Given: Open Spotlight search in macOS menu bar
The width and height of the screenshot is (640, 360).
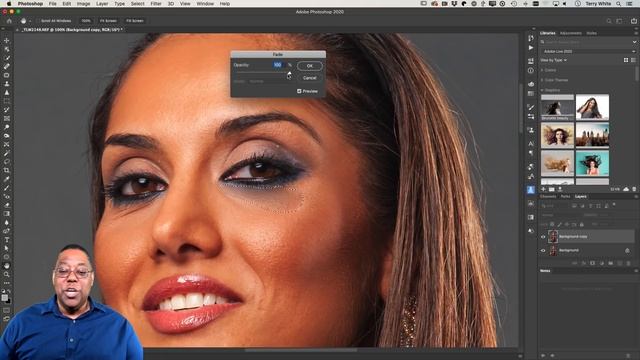Looking at the screenshot, I should click(x=618, y=4).
